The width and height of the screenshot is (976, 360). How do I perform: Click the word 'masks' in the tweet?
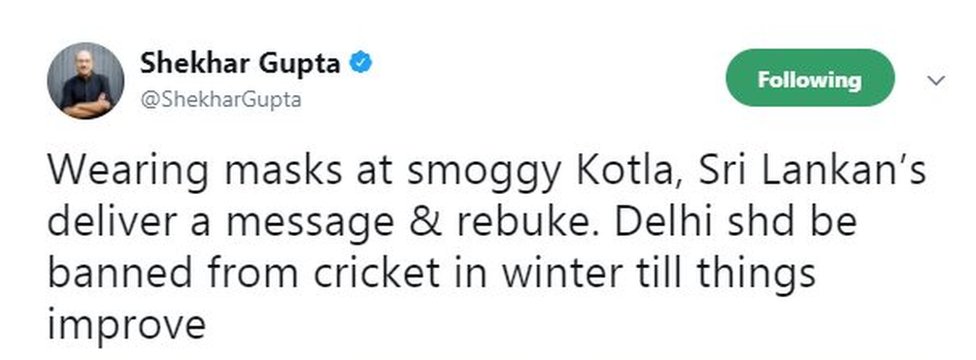pos(283,171)
